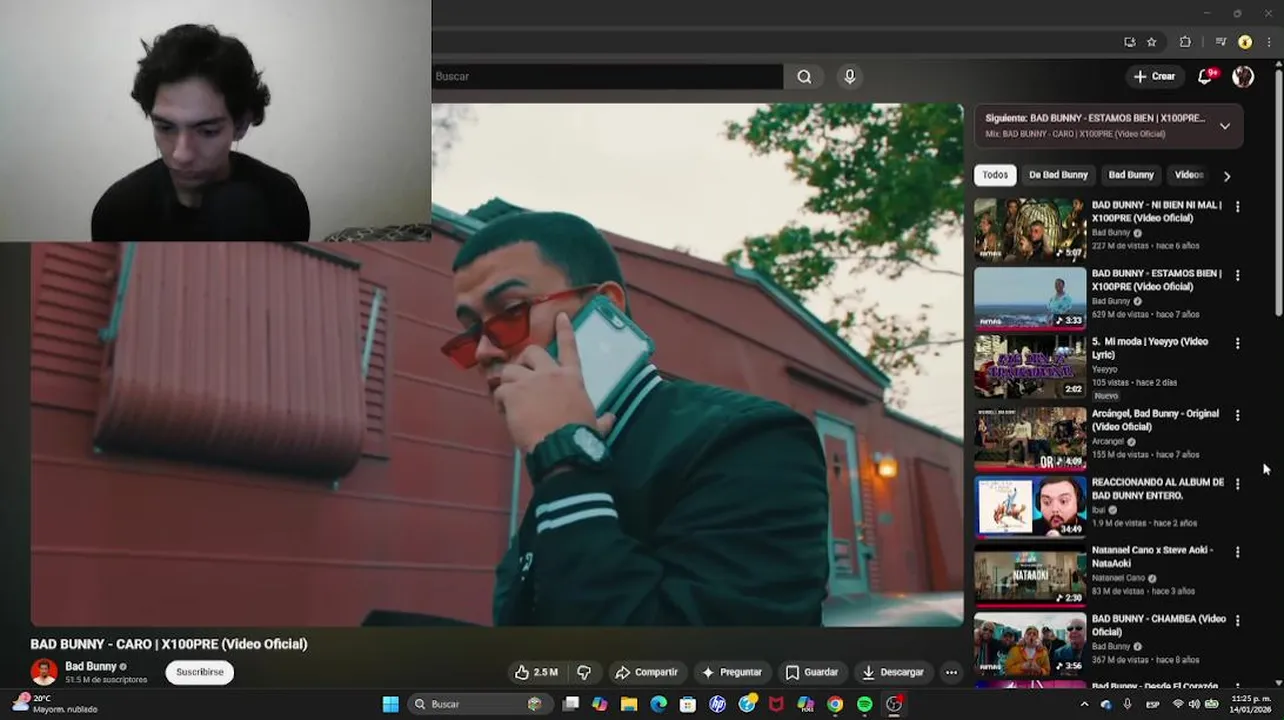
Task: Like the video (2.5 M thumbs up)
Action: tap(536, 673)
